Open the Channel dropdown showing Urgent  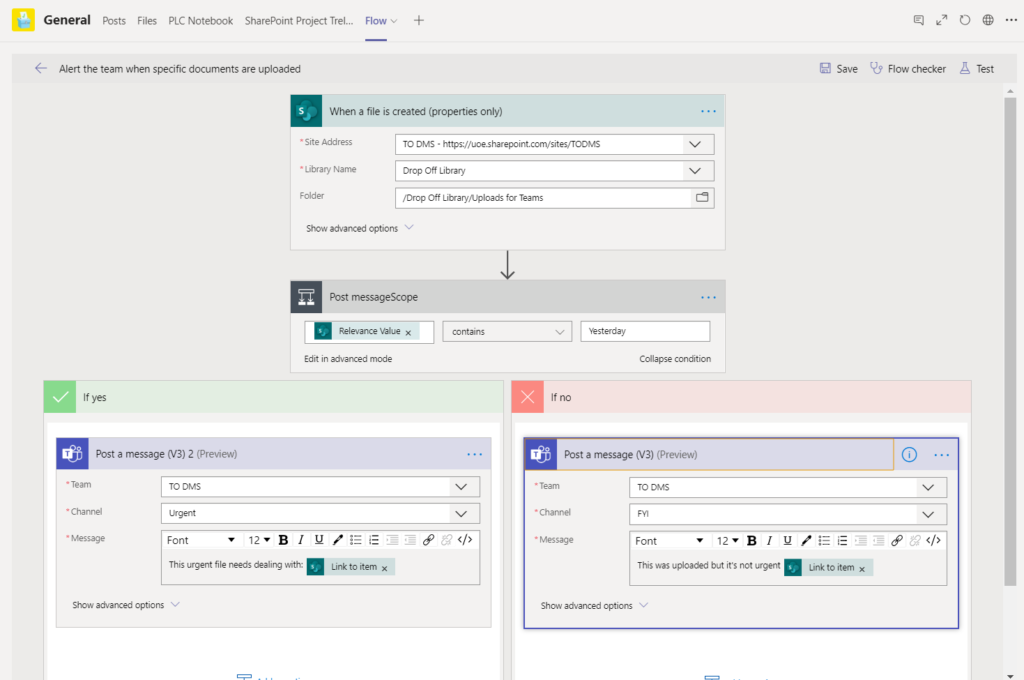click(461, 513)
